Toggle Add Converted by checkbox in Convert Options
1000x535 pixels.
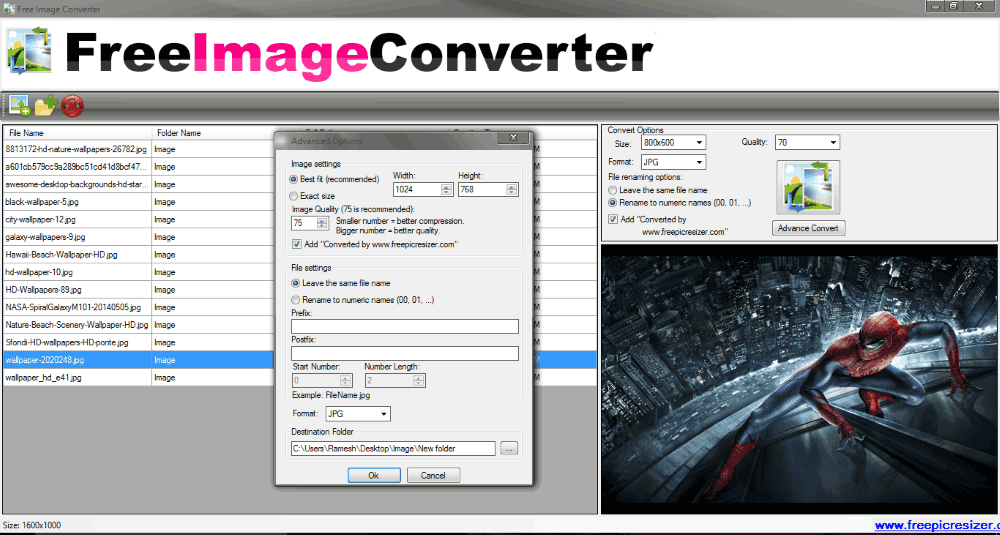click(613, 219)
